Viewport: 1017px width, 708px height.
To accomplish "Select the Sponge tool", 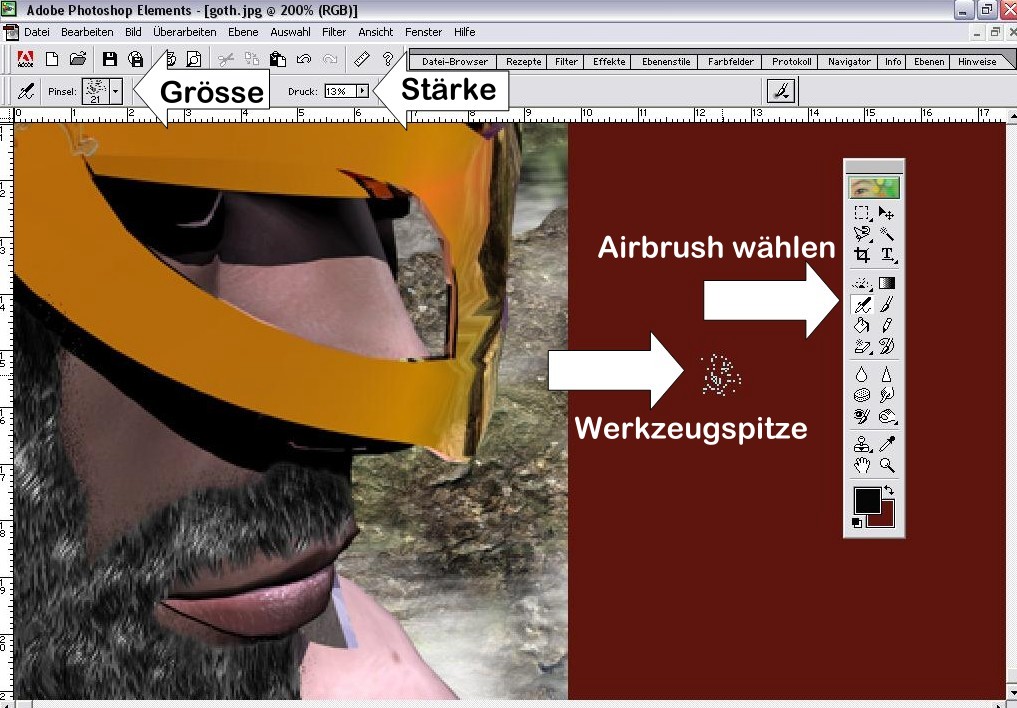I will click(x=862, y=395).
